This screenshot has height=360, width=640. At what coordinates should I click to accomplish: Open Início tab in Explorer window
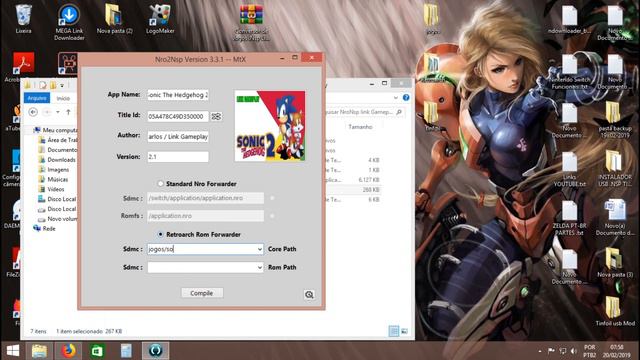click(63, 98)
